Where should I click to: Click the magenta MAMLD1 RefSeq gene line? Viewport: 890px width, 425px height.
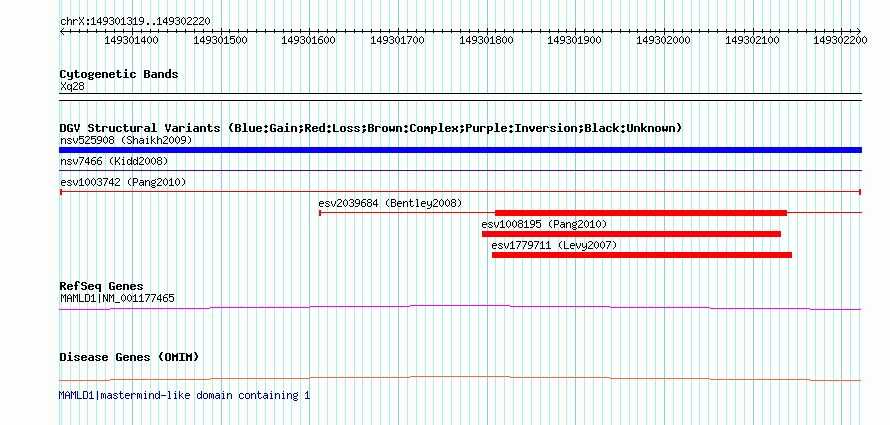pos(460,307)
